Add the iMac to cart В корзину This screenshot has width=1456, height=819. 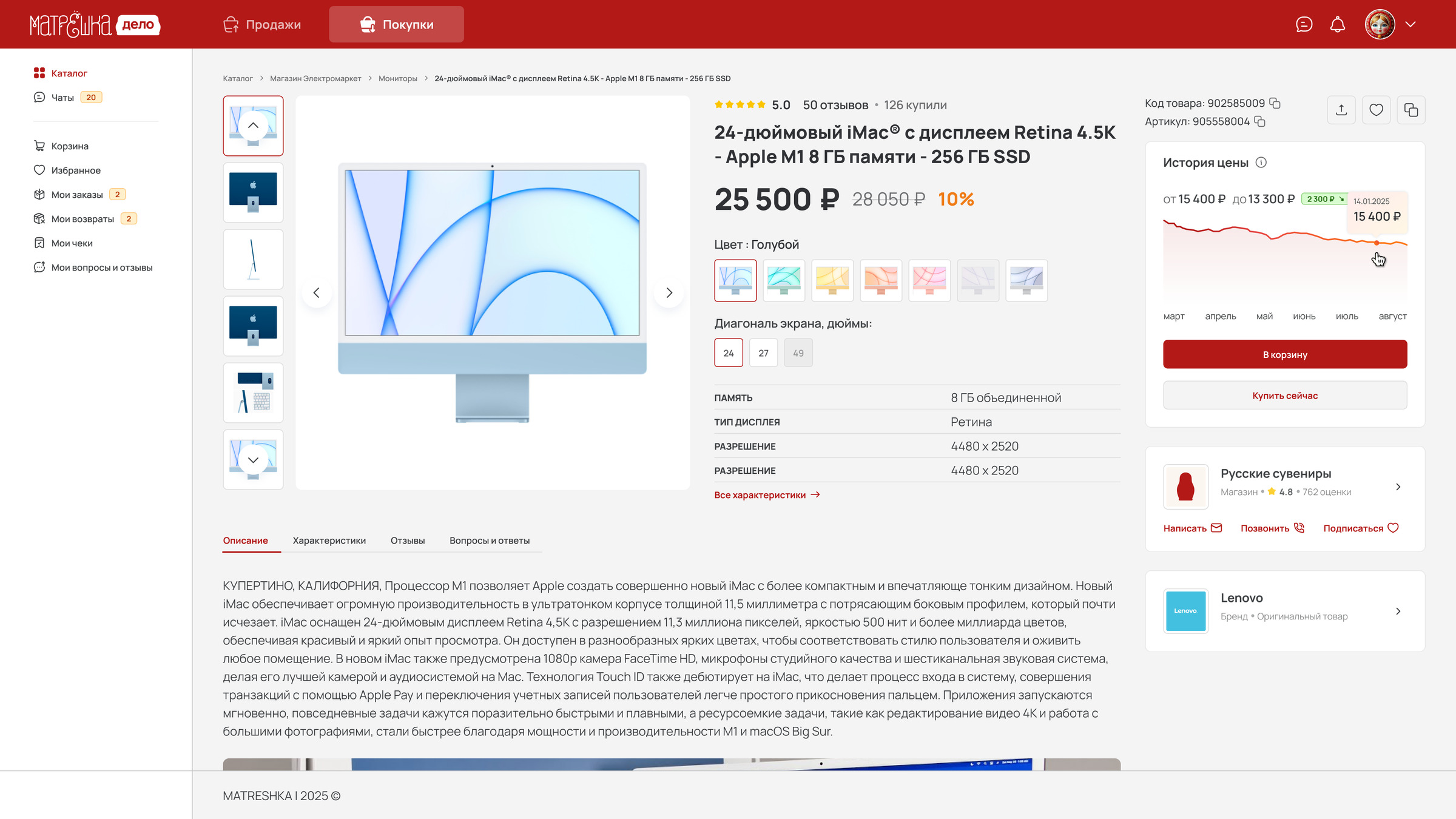tap(1285, 354)
